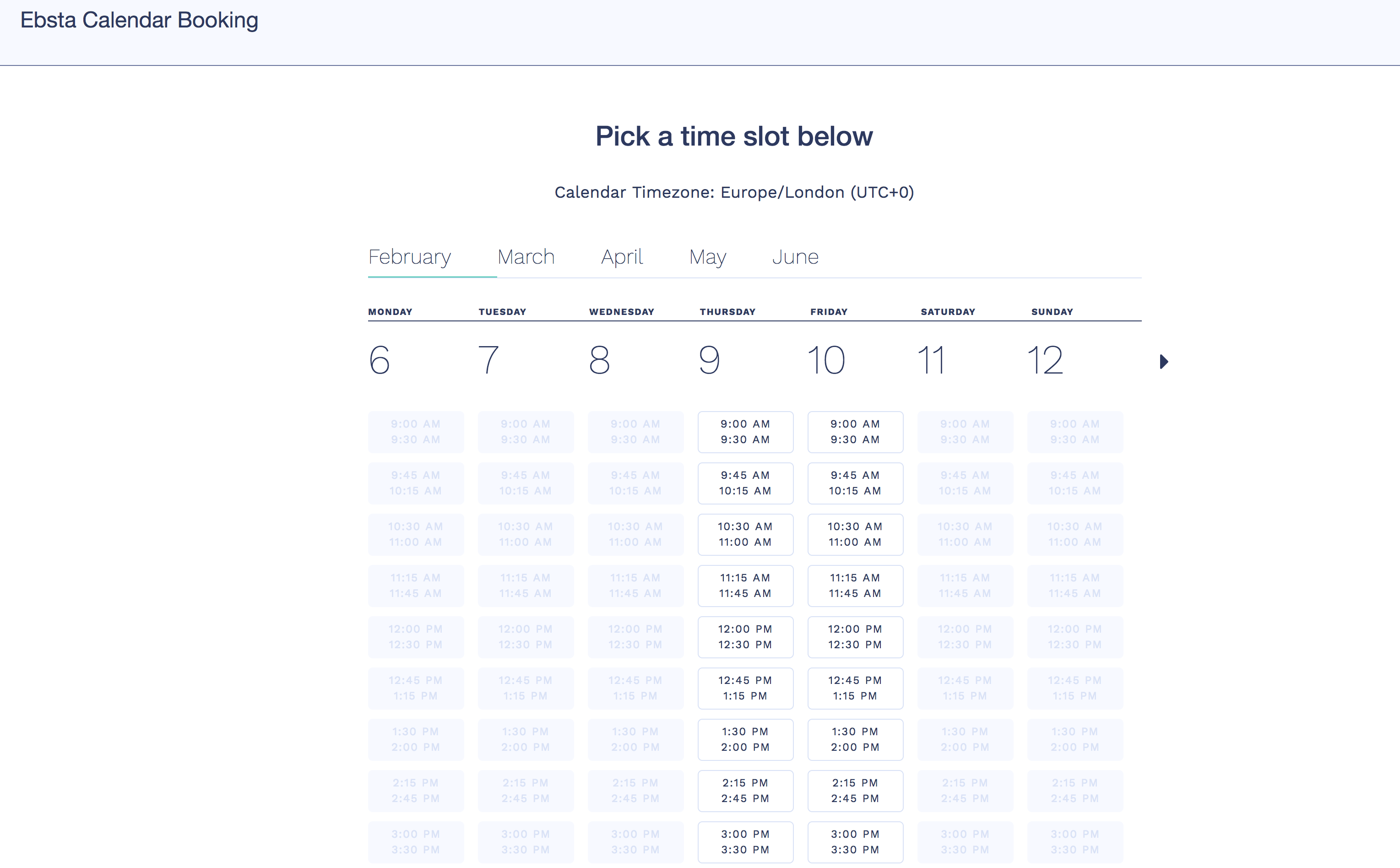Select the February tab
The width and height of the screenshot is (1400, 868).
pyautogui.click(x=409, y=257)
